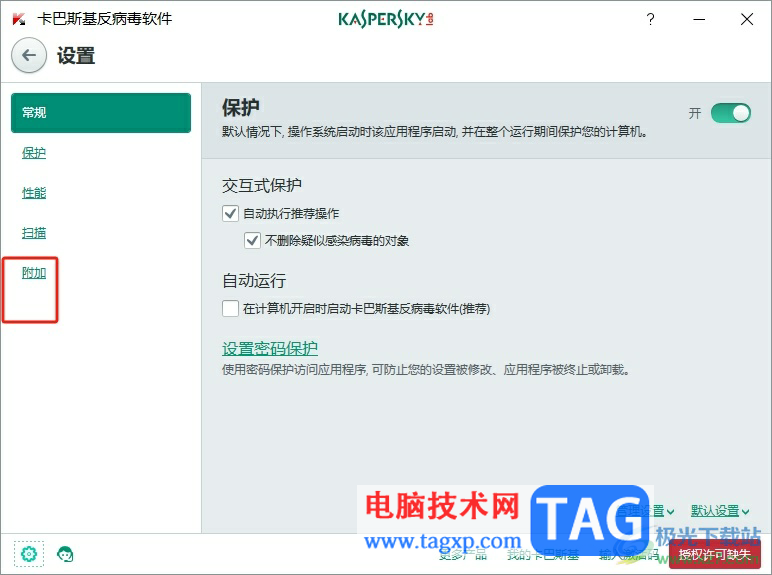Image resolution: width=772 pixels, height=575 pixels.
Task: Open settings via the gear icon
Action: (x=29, y=554)
